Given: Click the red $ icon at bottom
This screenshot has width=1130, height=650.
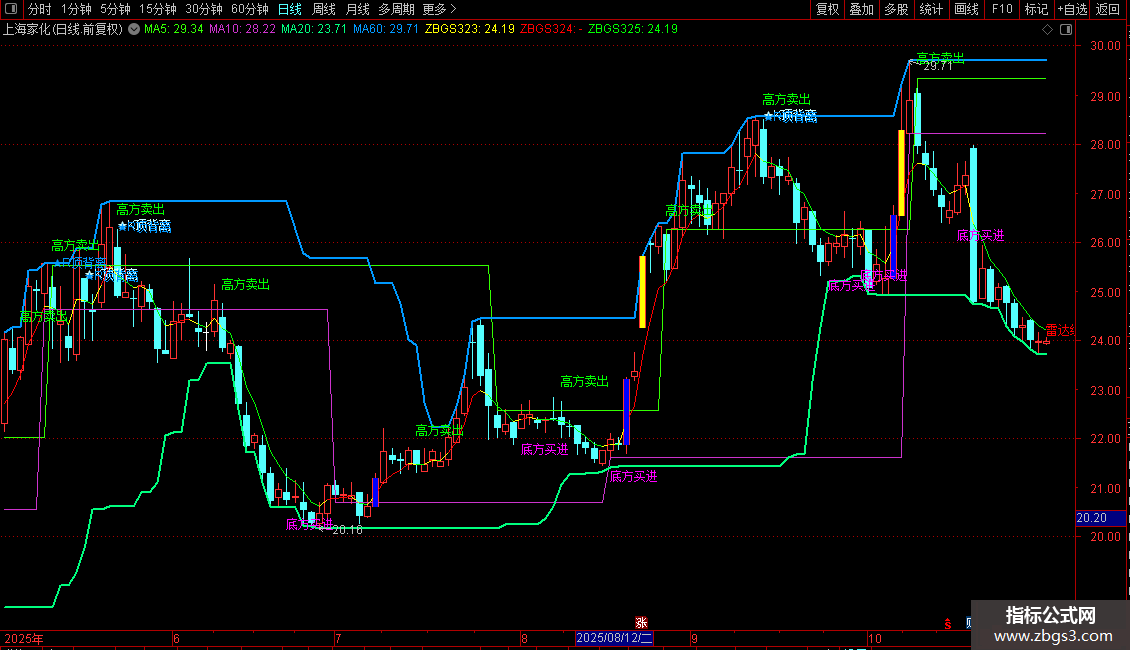Looking at the screenshot, I should [x=948, y=624].
